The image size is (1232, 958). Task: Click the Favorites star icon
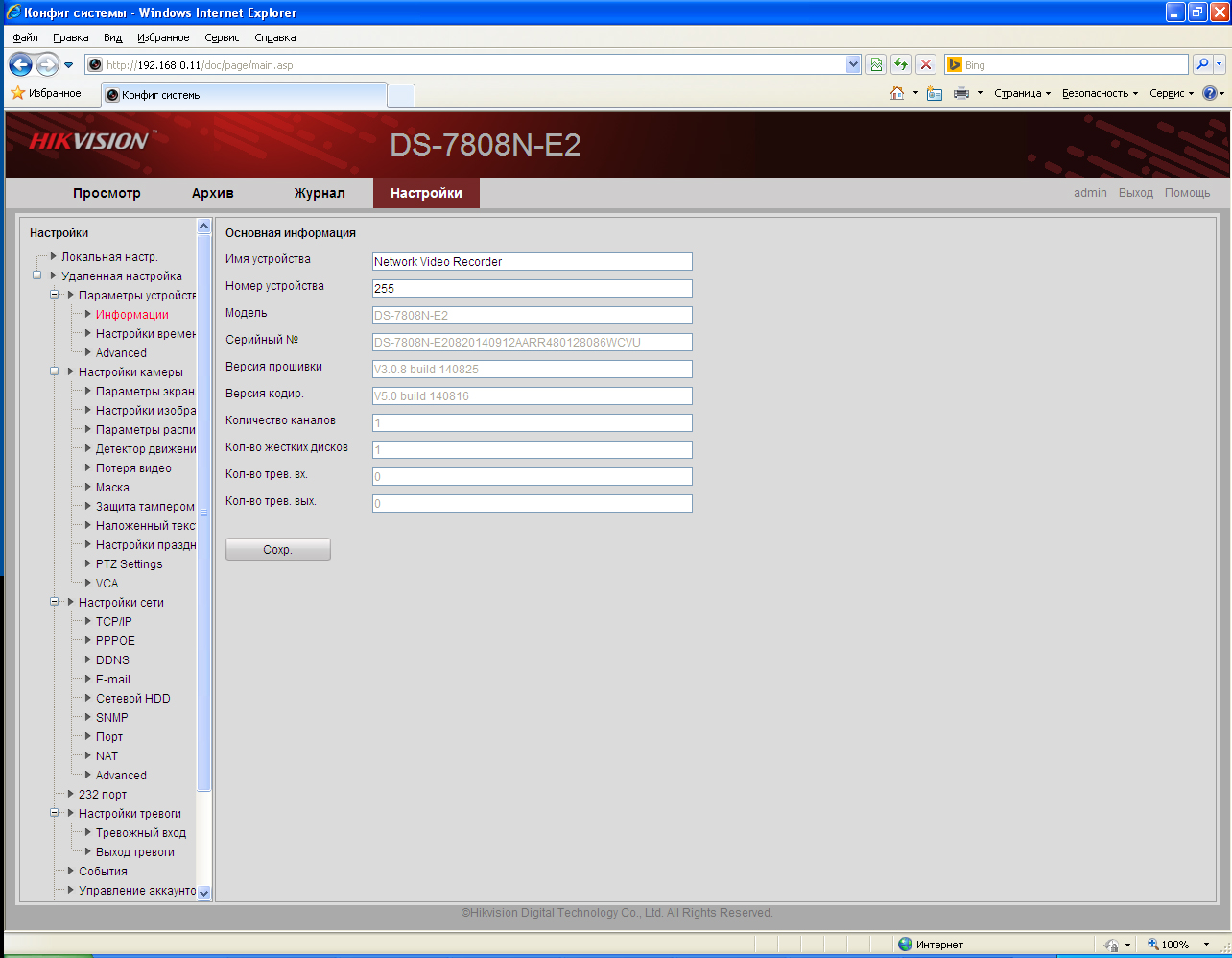pyautogui.click(x=17, y=93)
